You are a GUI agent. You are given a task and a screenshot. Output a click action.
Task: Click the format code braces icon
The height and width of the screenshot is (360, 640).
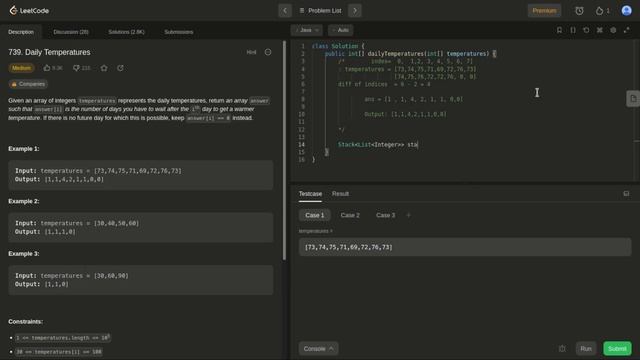[x=573, y=30]
